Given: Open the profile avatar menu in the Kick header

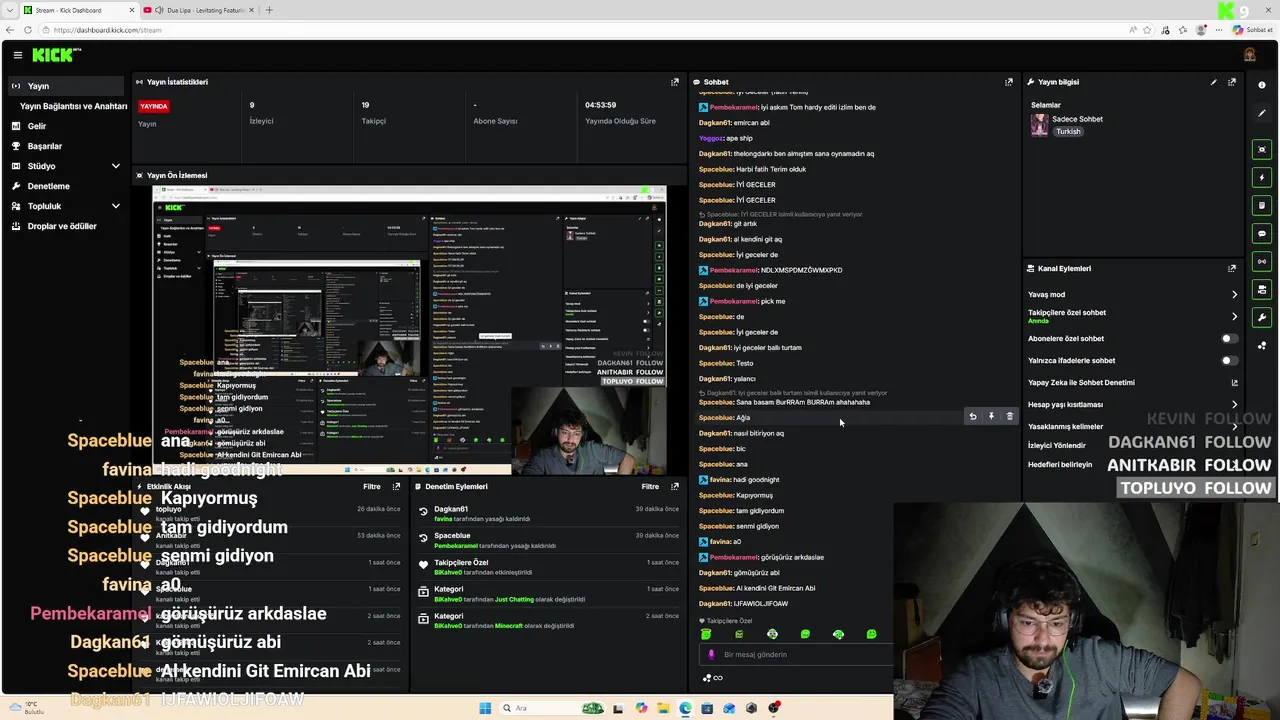Looking at the screenshot, I should 1249,55.
